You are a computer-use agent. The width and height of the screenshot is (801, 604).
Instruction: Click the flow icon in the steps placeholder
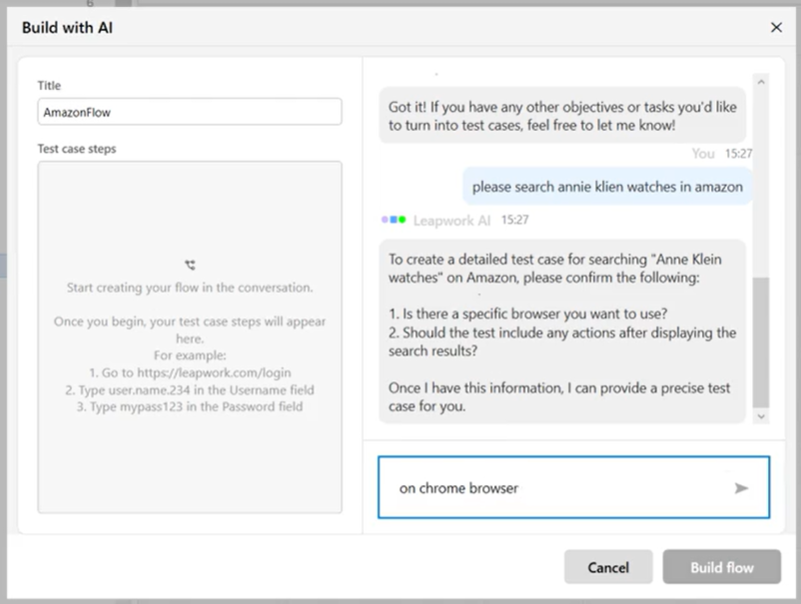[x=190, y=266]
